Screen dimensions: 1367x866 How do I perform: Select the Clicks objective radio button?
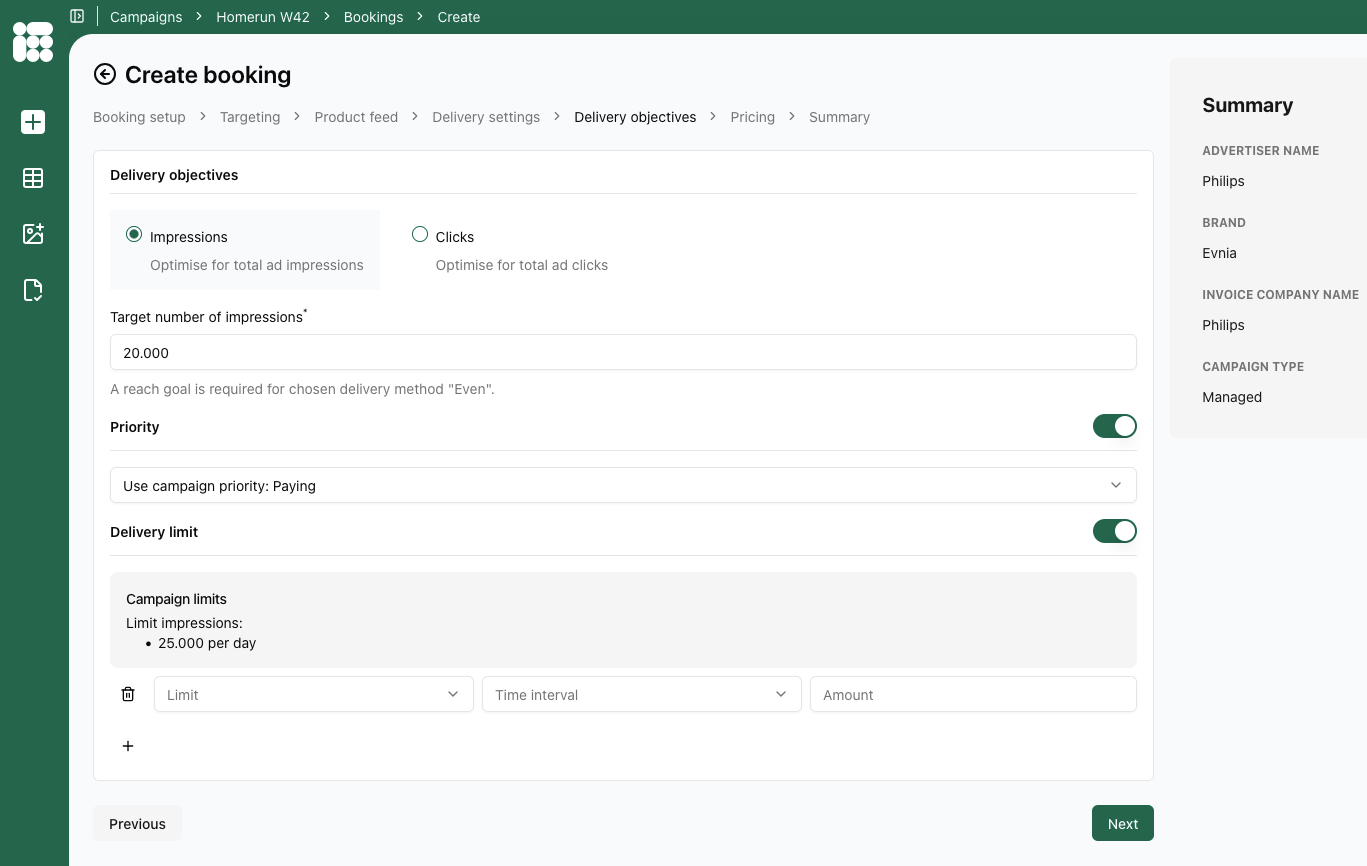point(420,235)
